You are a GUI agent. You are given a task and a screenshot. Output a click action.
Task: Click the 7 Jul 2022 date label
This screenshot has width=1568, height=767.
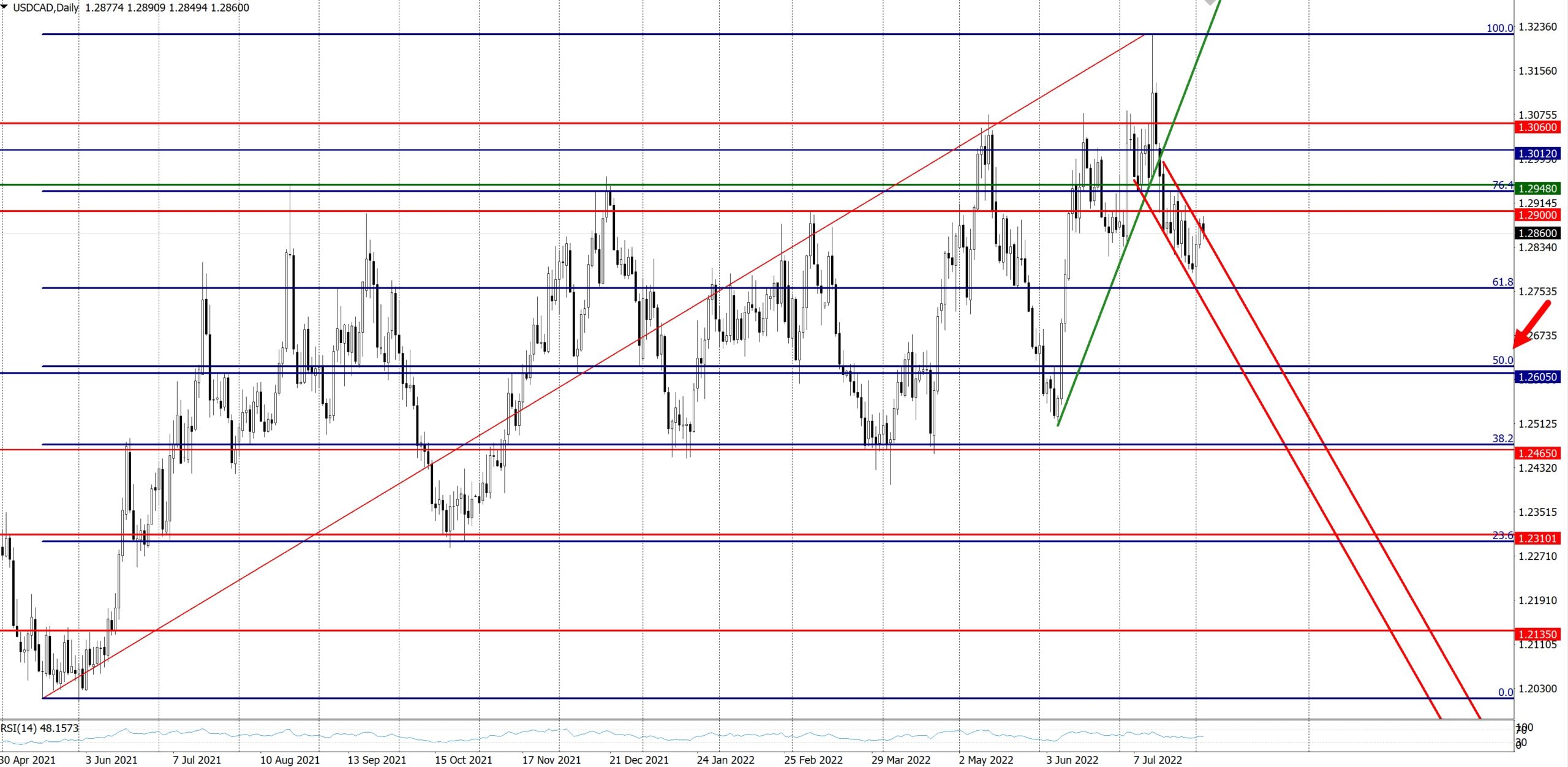tap(1157, 760)
